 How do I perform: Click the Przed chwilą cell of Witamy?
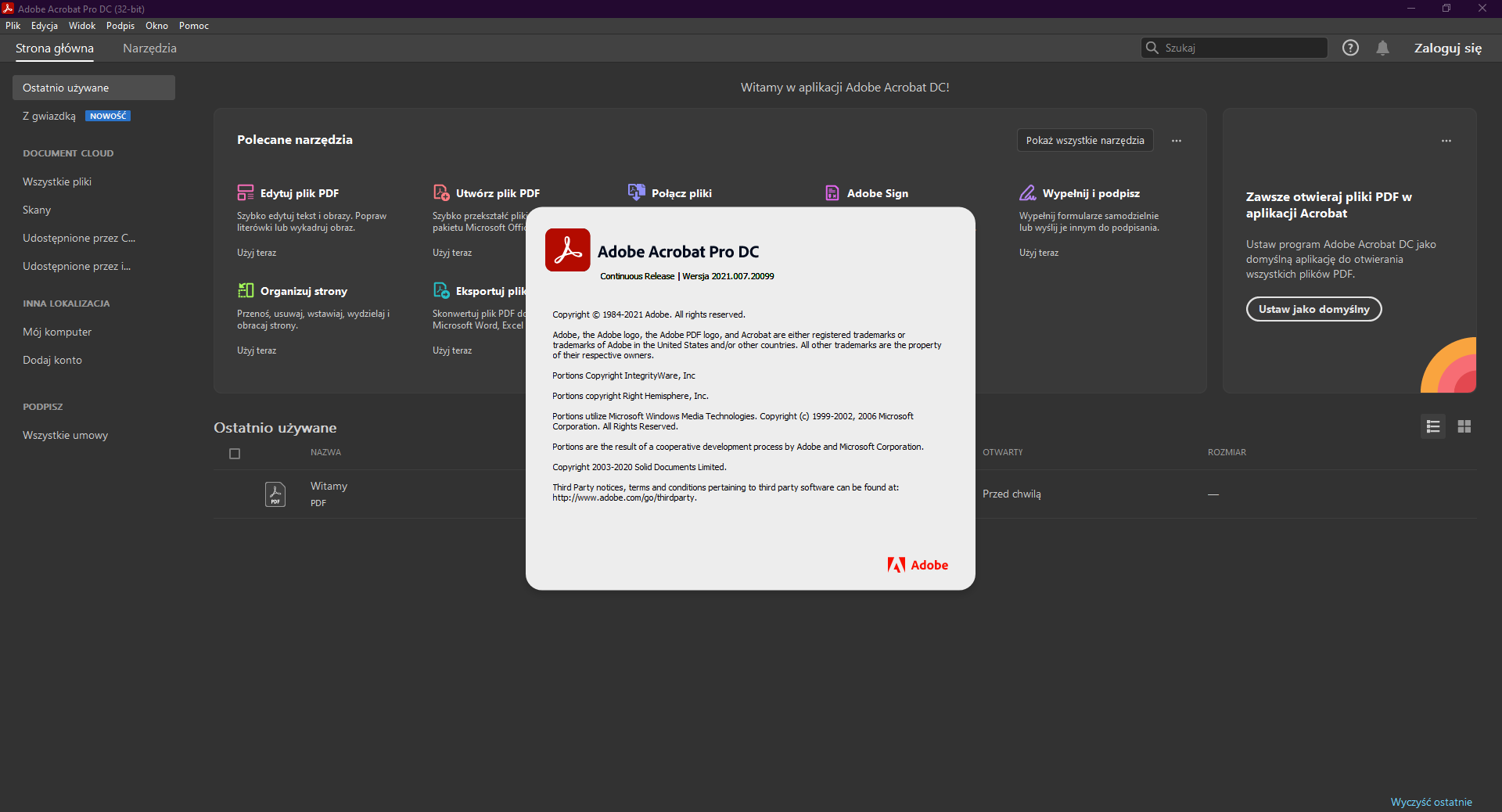(1012, 494)
